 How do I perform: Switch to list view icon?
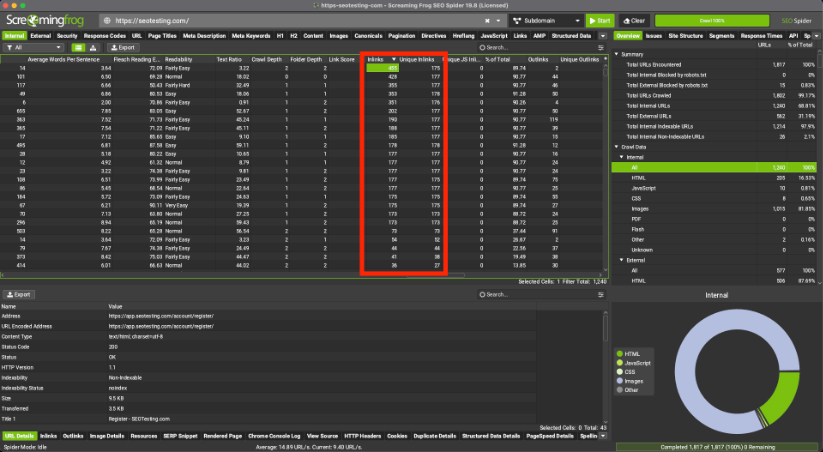(79, 47)
